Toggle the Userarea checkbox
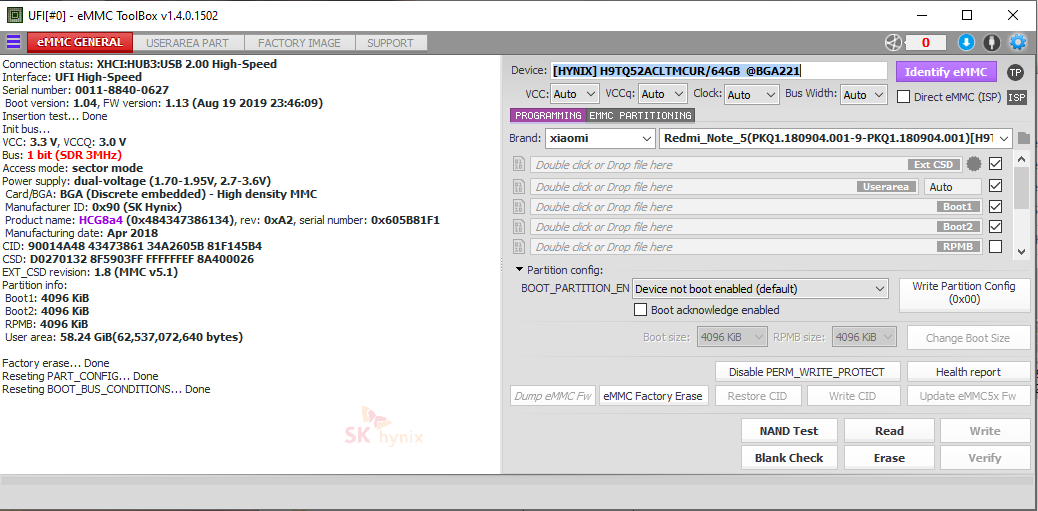The height and width of the screenshot is (511, 1038). 995,186
